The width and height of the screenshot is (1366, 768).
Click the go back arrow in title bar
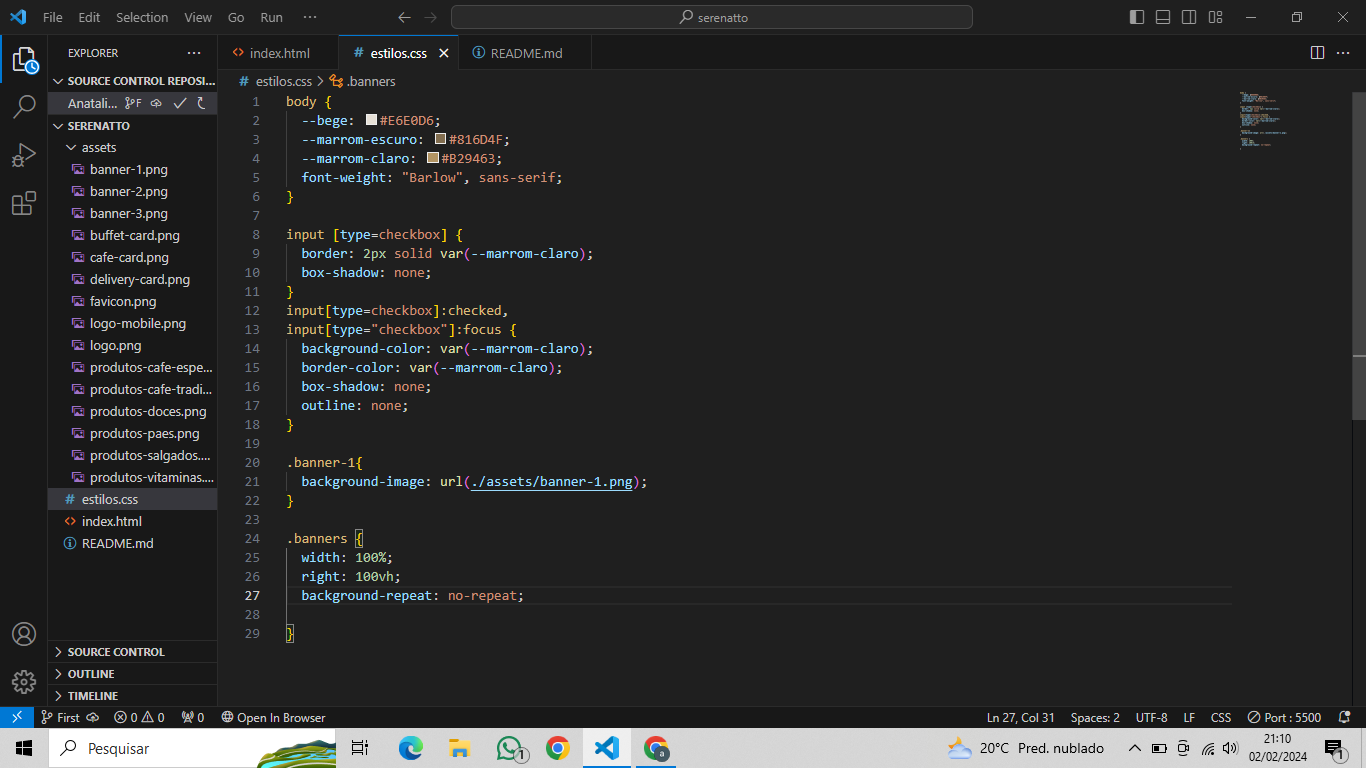coord(404,17)
